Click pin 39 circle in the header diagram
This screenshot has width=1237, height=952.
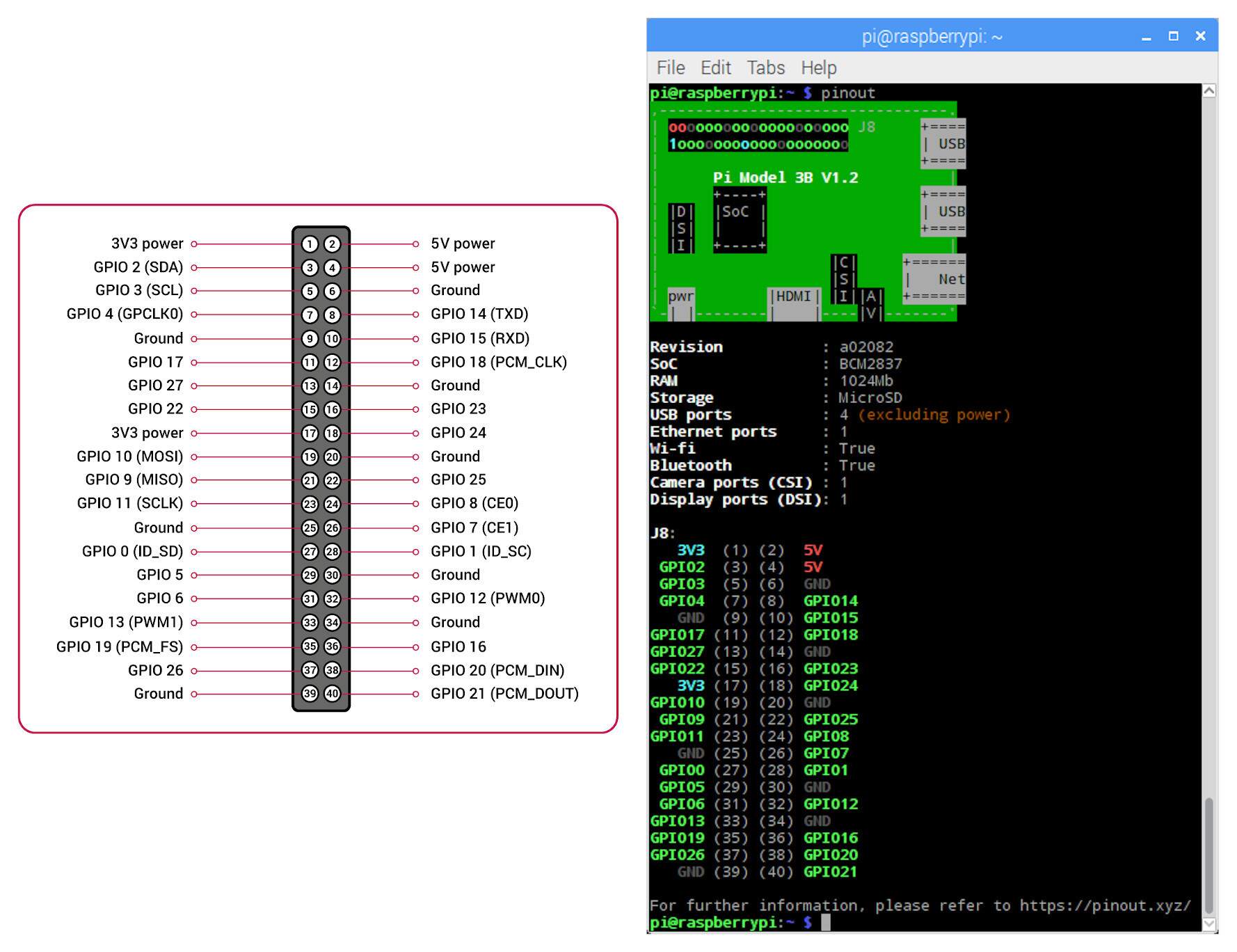(x=310, y=694)
